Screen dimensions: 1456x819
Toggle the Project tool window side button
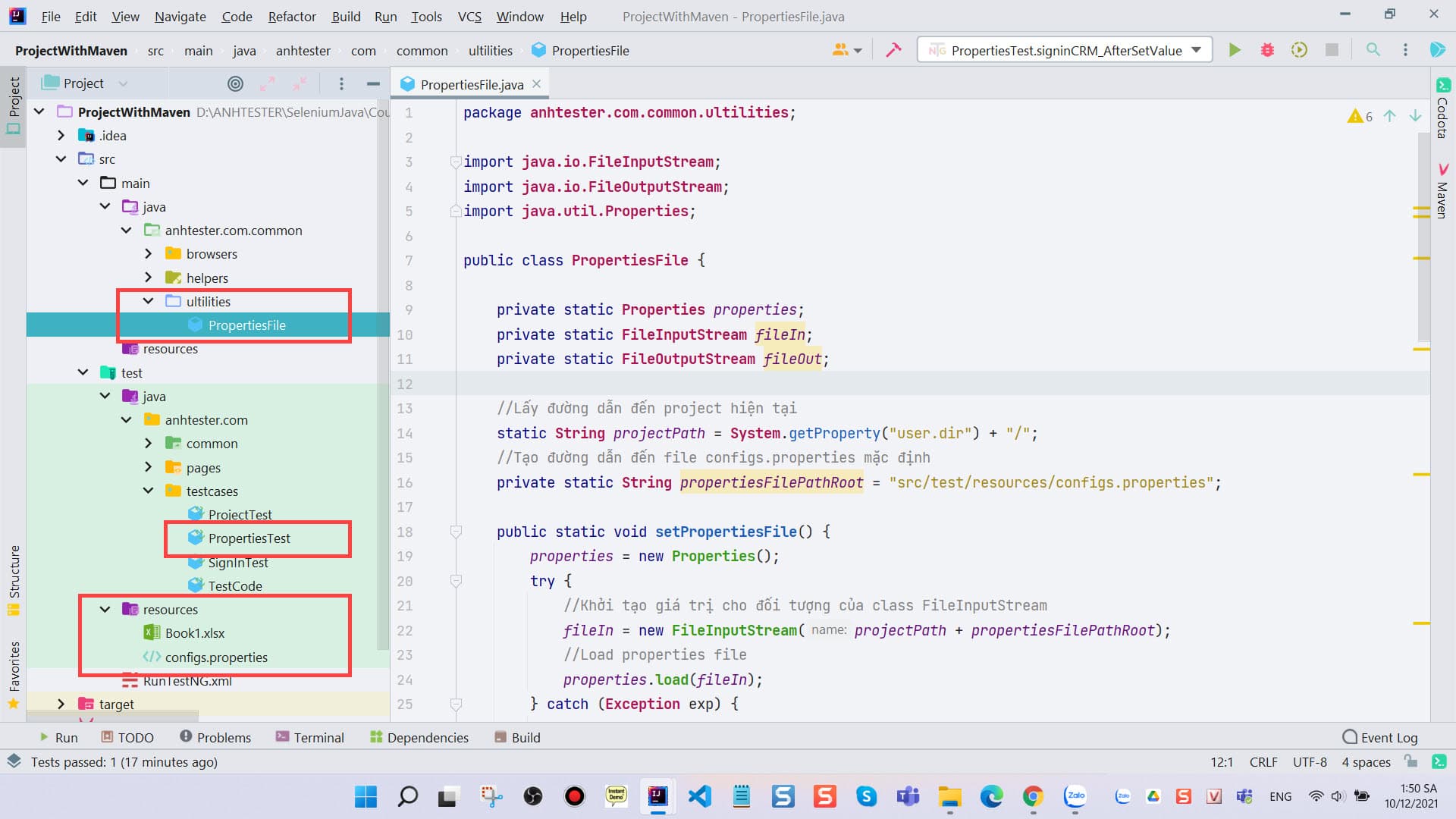pyautogui.click(x=14, y=106)
